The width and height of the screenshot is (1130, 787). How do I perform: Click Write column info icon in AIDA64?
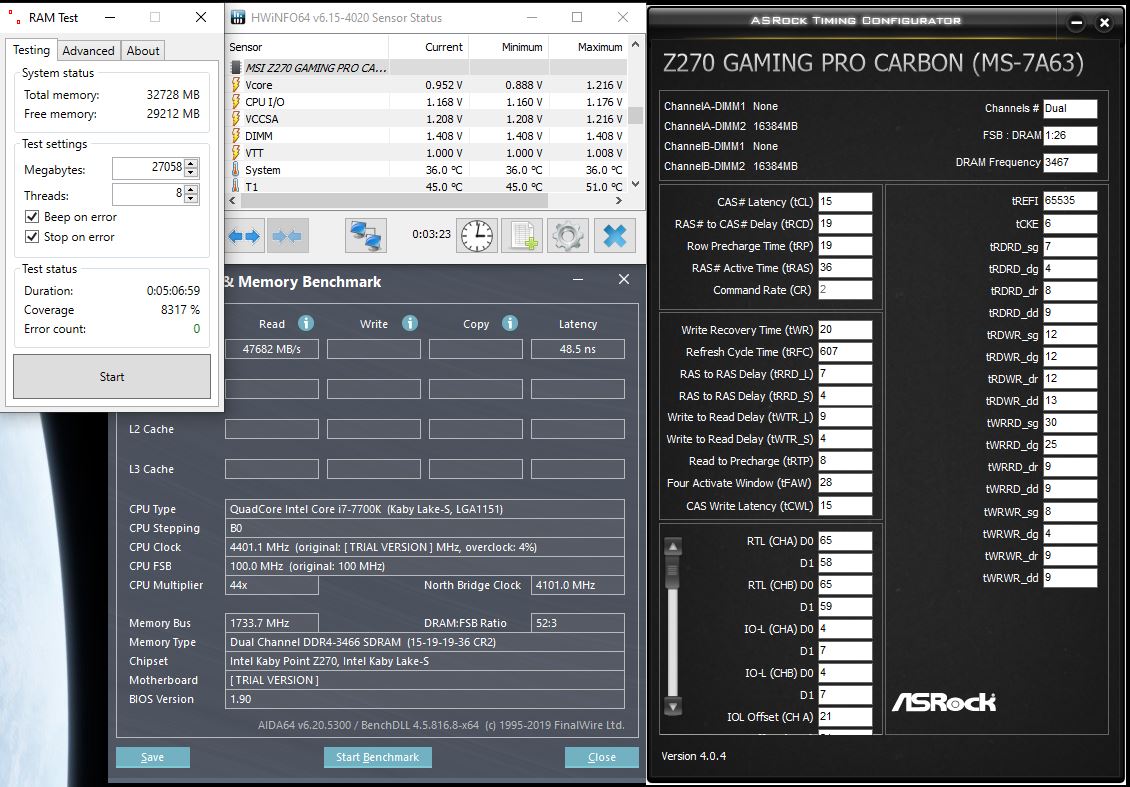click(410, 323)
